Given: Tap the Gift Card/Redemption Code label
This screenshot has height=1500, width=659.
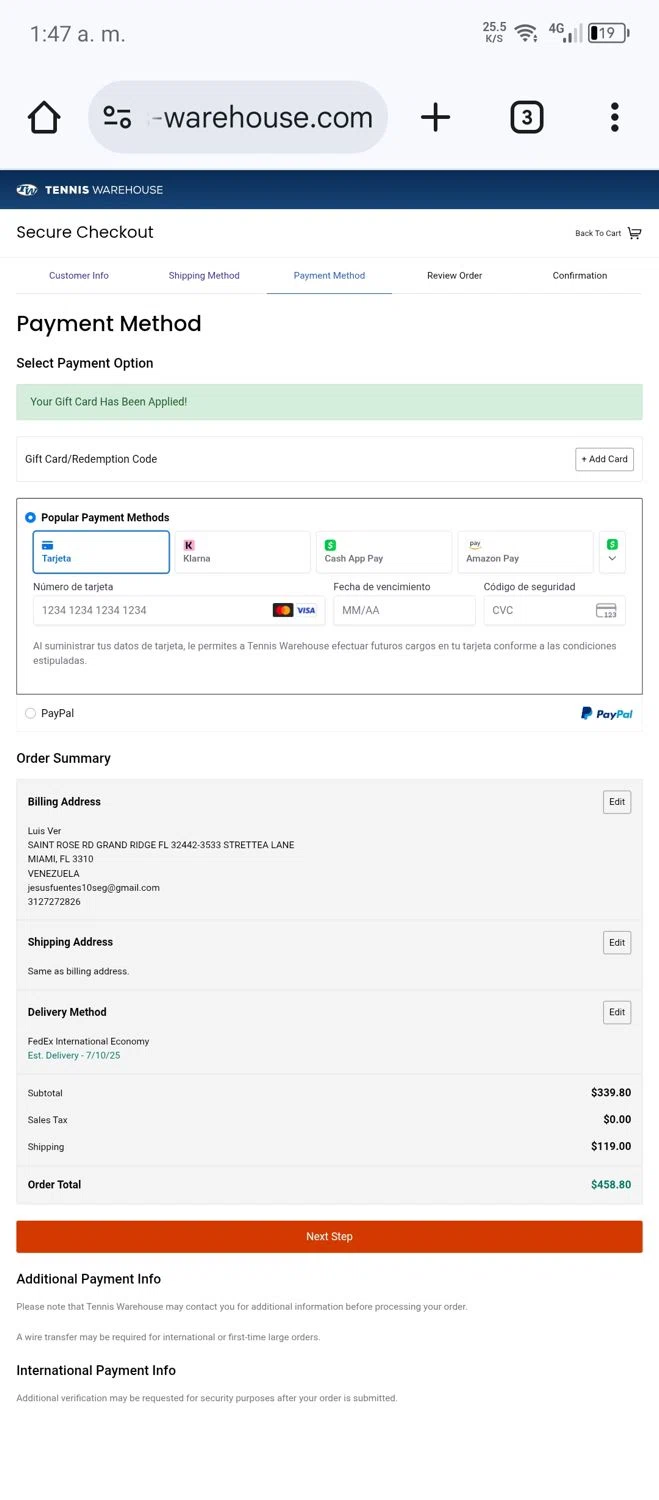Looking at the screenshot, I should (x=91, y=459).
